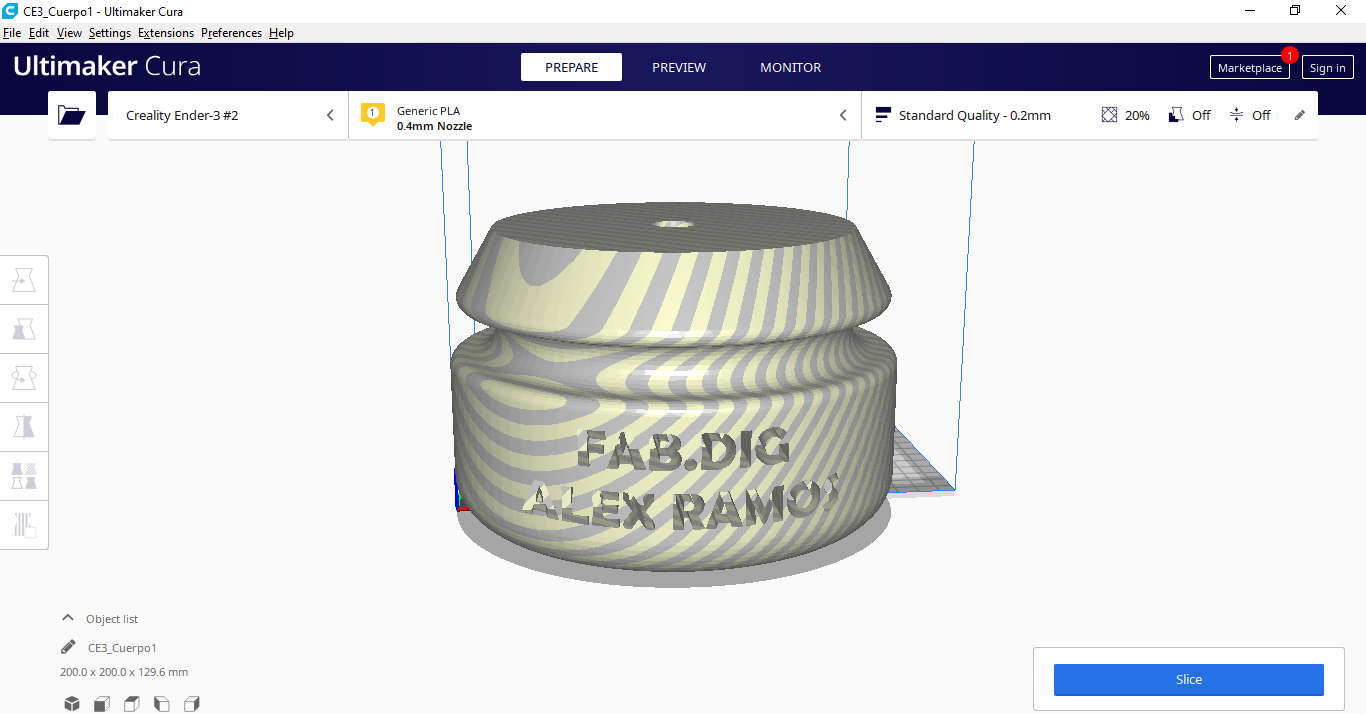
Task: Select the CE3_Cuerpo1 object in list
Action: (122, 648)
